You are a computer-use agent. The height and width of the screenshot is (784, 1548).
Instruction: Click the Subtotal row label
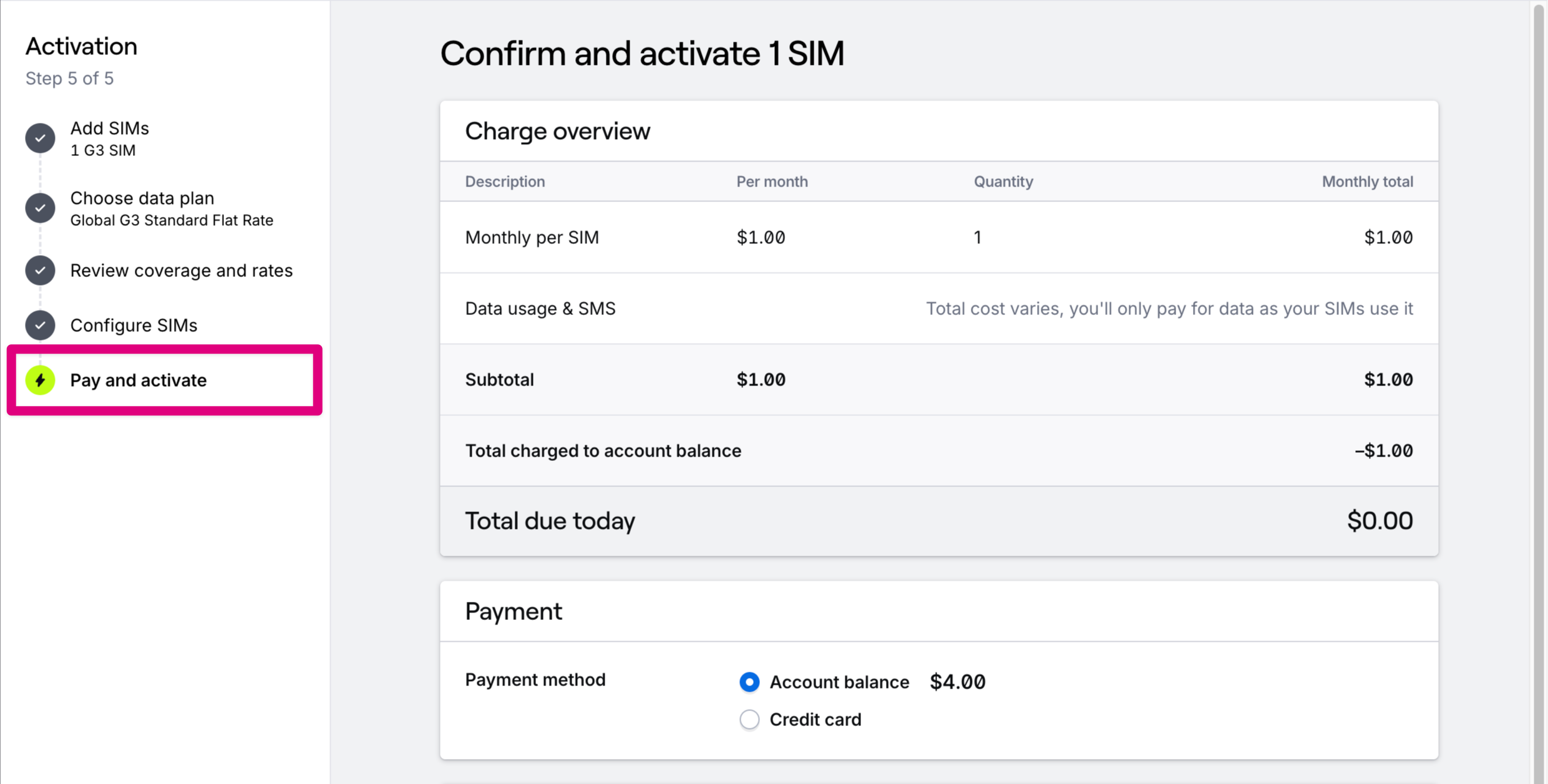click(499, 379)
